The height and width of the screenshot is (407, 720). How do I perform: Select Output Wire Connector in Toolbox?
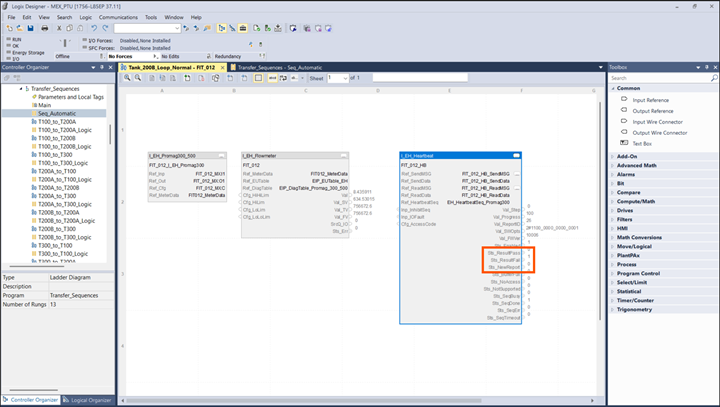pyautogui.click(x=659, y=133)
